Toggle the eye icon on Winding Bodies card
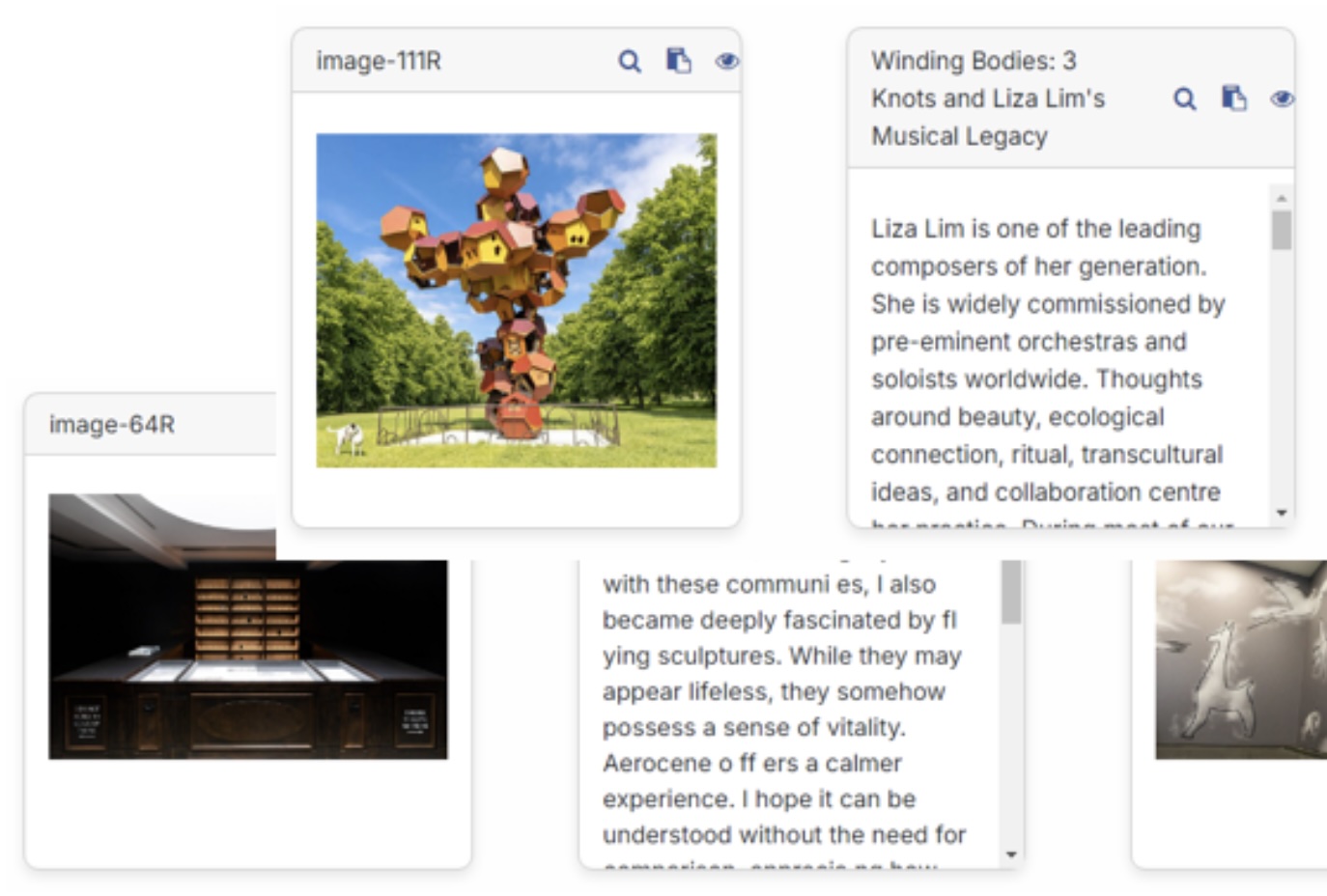This screenshot has width=1327, height=896. pyautogui.click(x=1282, y=98)
